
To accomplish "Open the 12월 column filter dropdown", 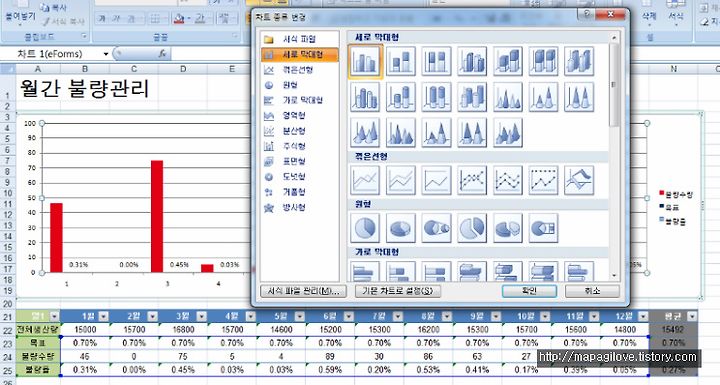I will pyautogui.click(x=643, y=317).
